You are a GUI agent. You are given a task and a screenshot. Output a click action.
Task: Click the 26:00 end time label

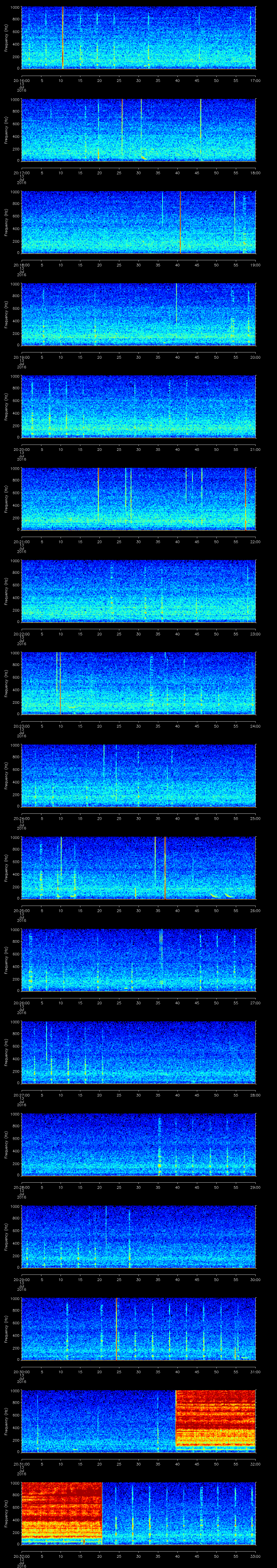tap(256, 910)
